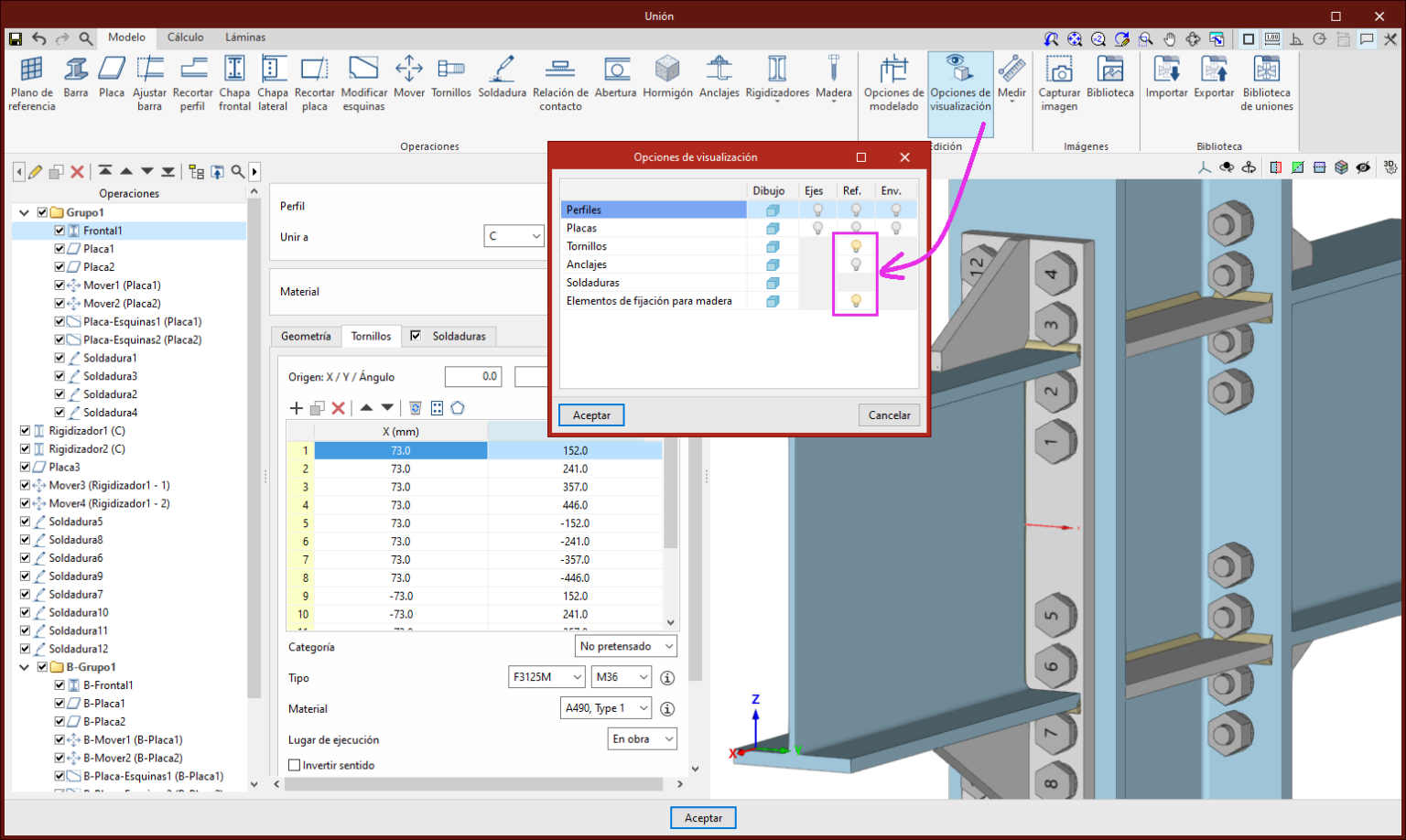Switch to the Geometría tab
This screenshot has width=1406, height=840.
[x=306, y=337]
